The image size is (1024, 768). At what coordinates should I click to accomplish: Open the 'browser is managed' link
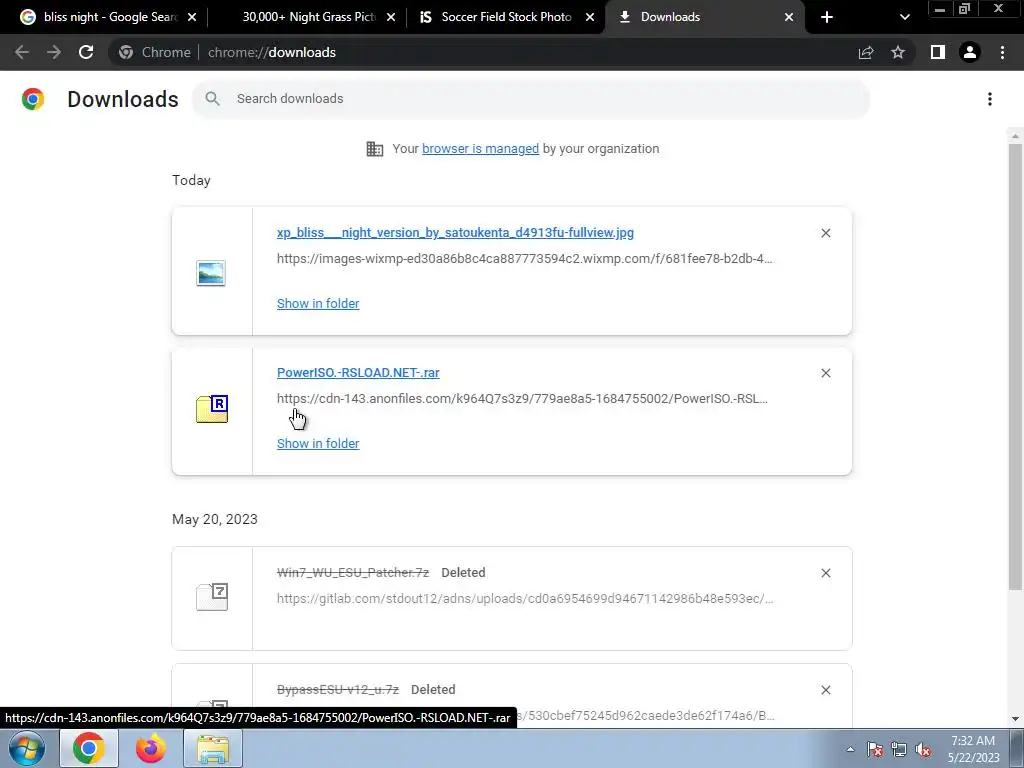[481, 148]
